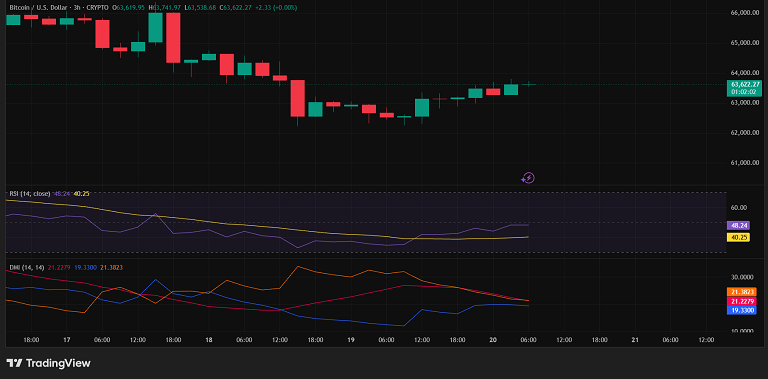Viewport: 768px width, 379px height.
Task: Click the 60.00 RSI scale label
Action: coord(740,208)
